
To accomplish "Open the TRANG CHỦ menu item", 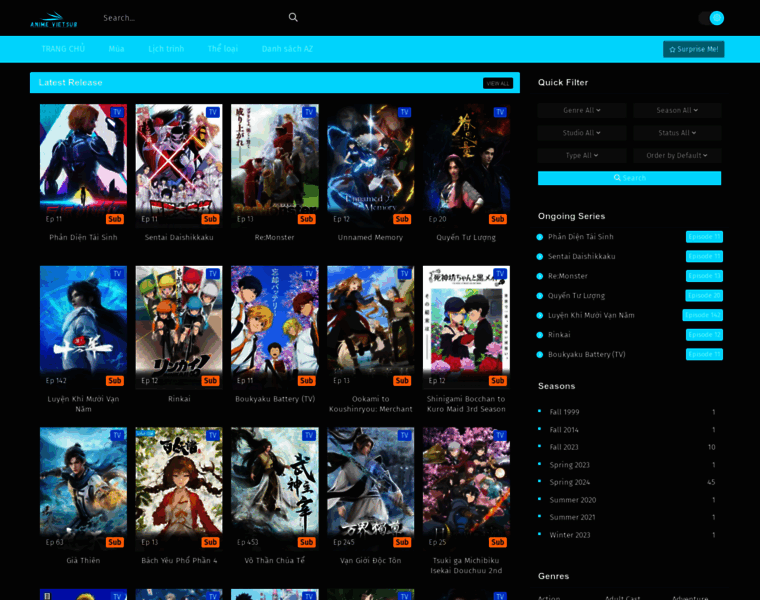I will point(63,49).
